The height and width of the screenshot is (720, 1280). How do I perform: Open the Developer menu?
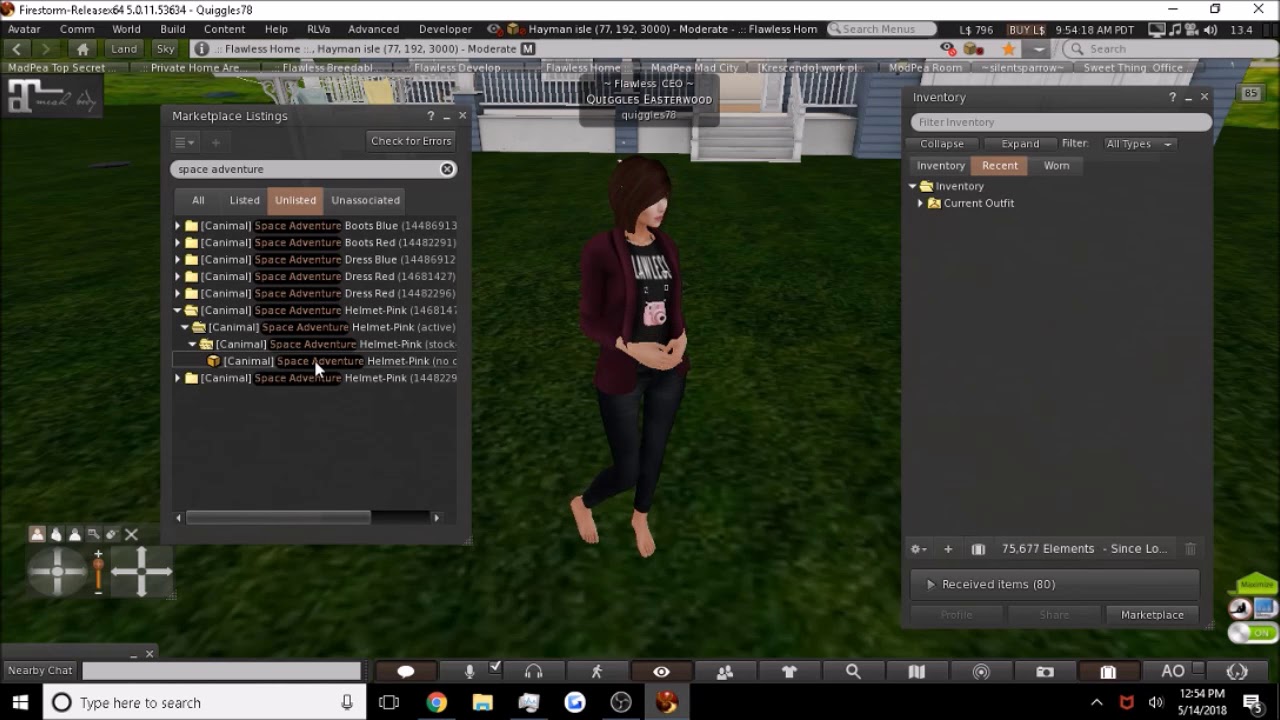point(445,29)
